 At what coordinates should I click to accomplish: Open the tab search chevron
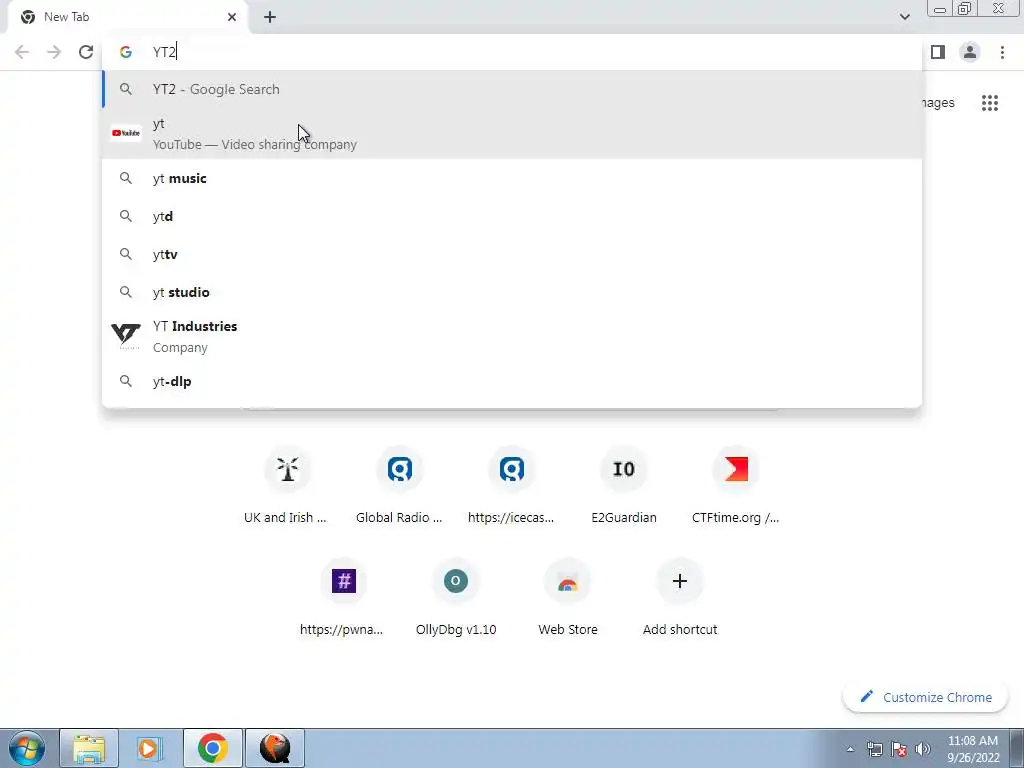904,17
